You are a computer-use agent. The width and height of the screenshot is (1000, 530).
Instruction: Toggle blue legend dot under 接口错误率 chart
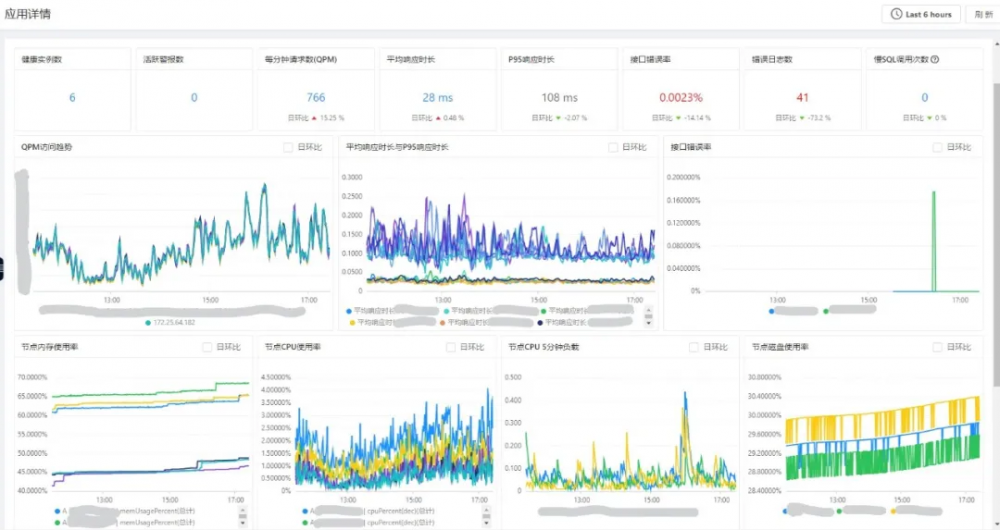772,311
